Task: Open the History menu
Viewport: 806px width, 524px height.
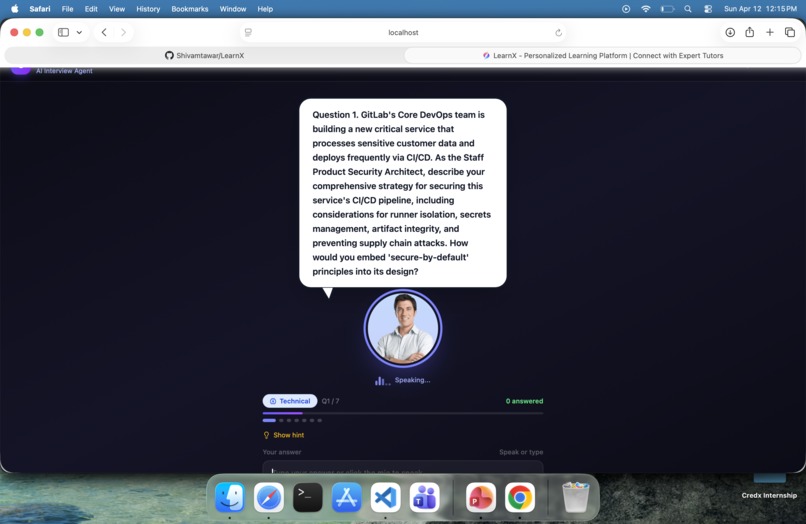Action: [x=148, y=9]
